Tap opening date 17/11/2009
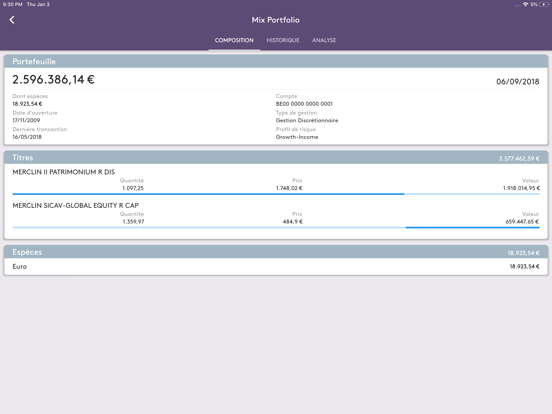Screen dimensions: 552x414 pos(26,120)
